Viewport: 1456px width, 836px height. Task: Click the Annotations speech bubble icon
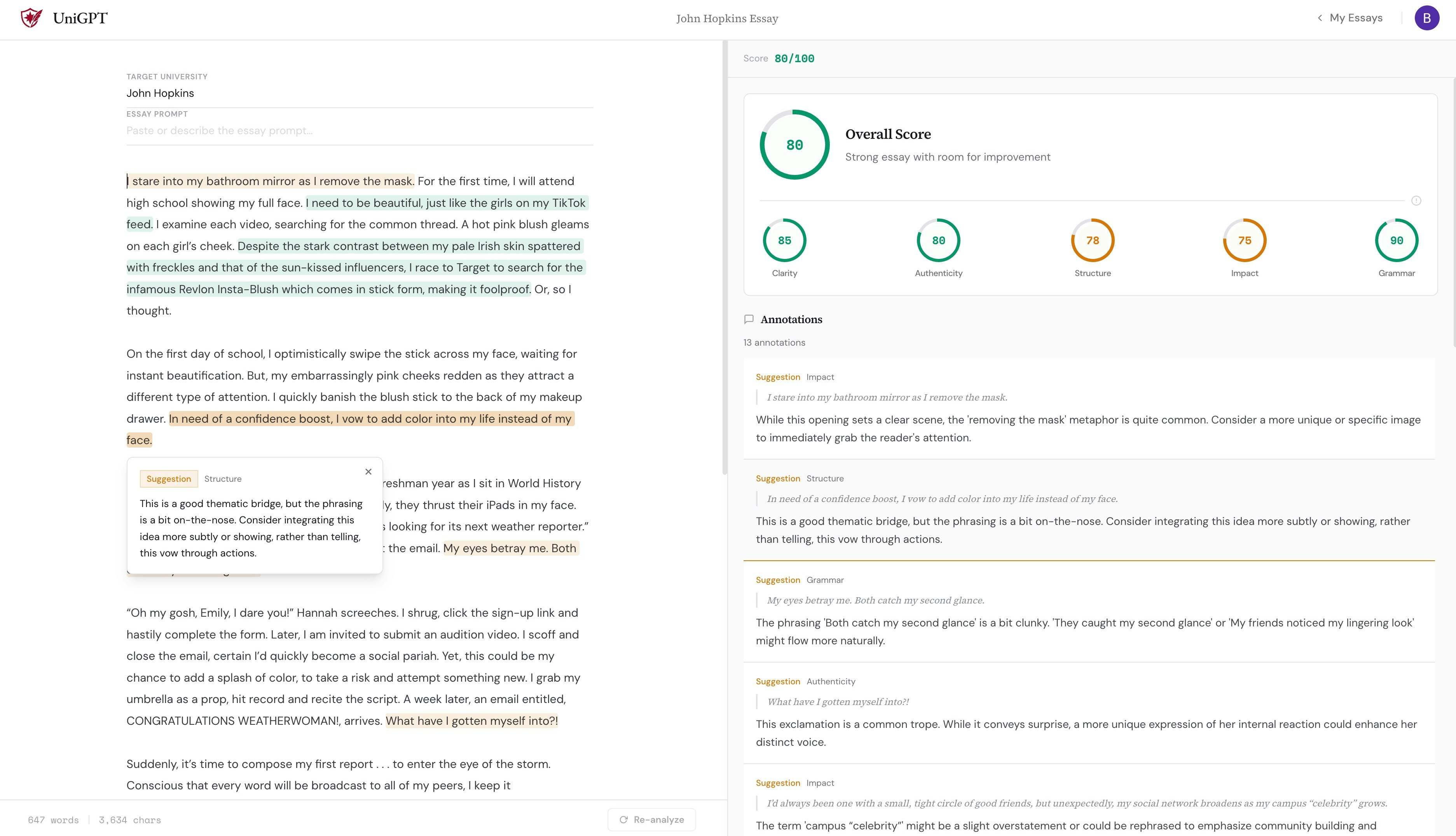coord(748,319)
